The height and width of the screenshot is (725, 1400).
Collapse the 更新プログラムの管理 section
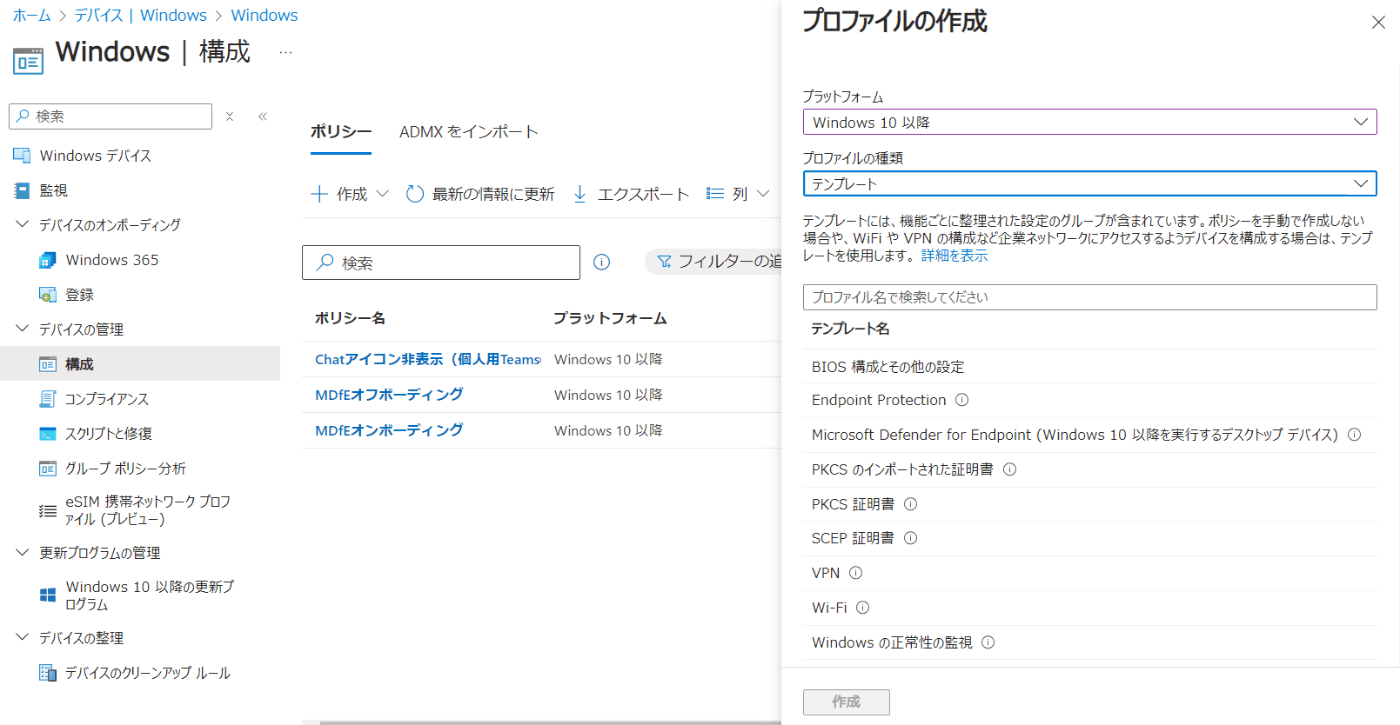21,553
